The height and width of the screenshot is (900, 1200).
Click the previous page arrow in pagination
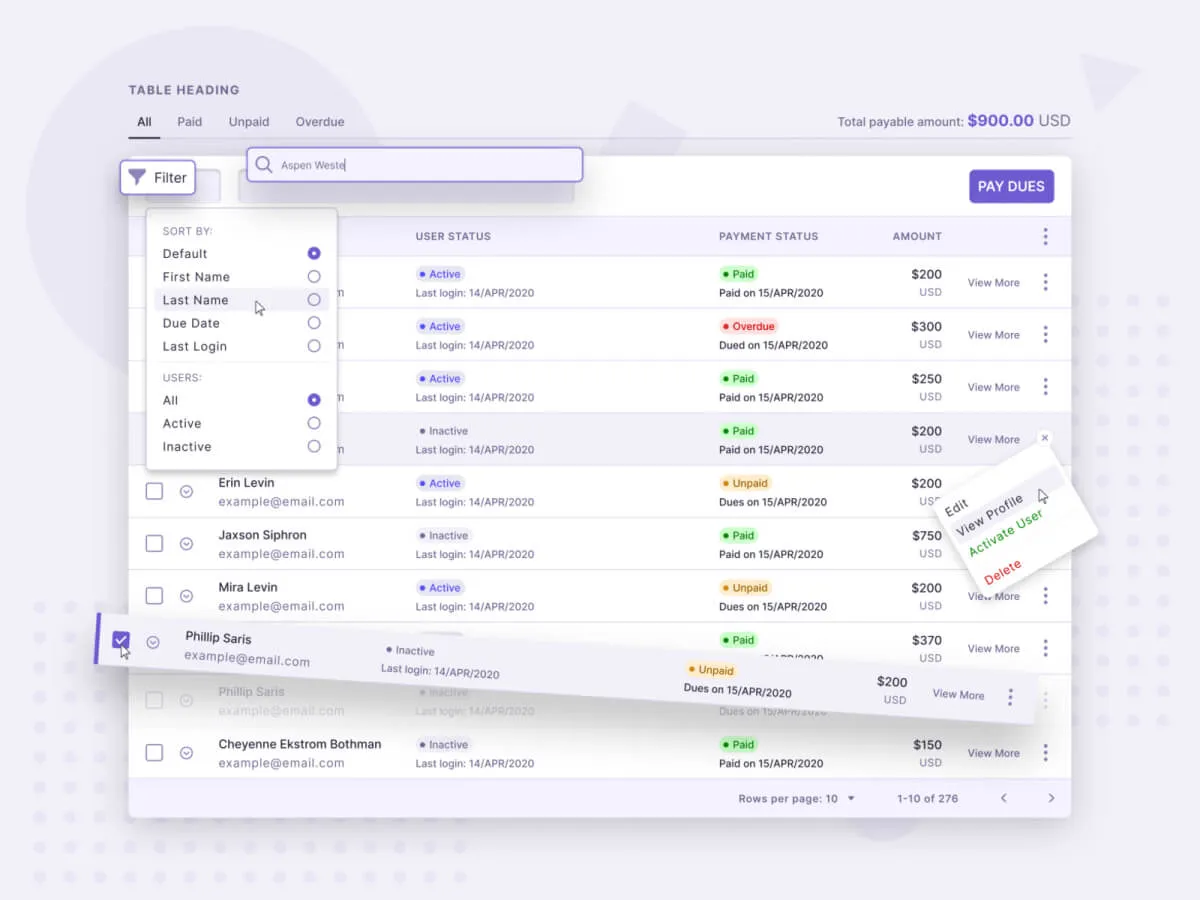1003,798
